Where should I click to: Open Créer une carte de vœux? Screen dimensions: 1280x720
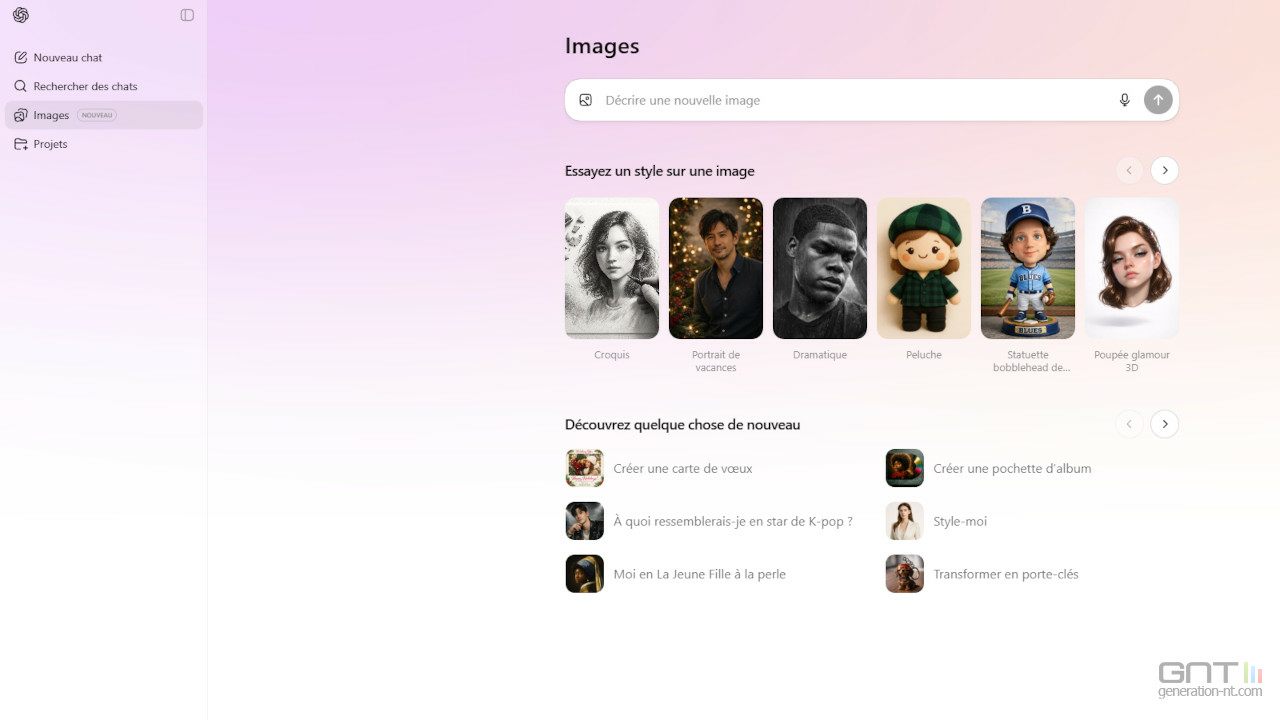[x=682, y=468]
